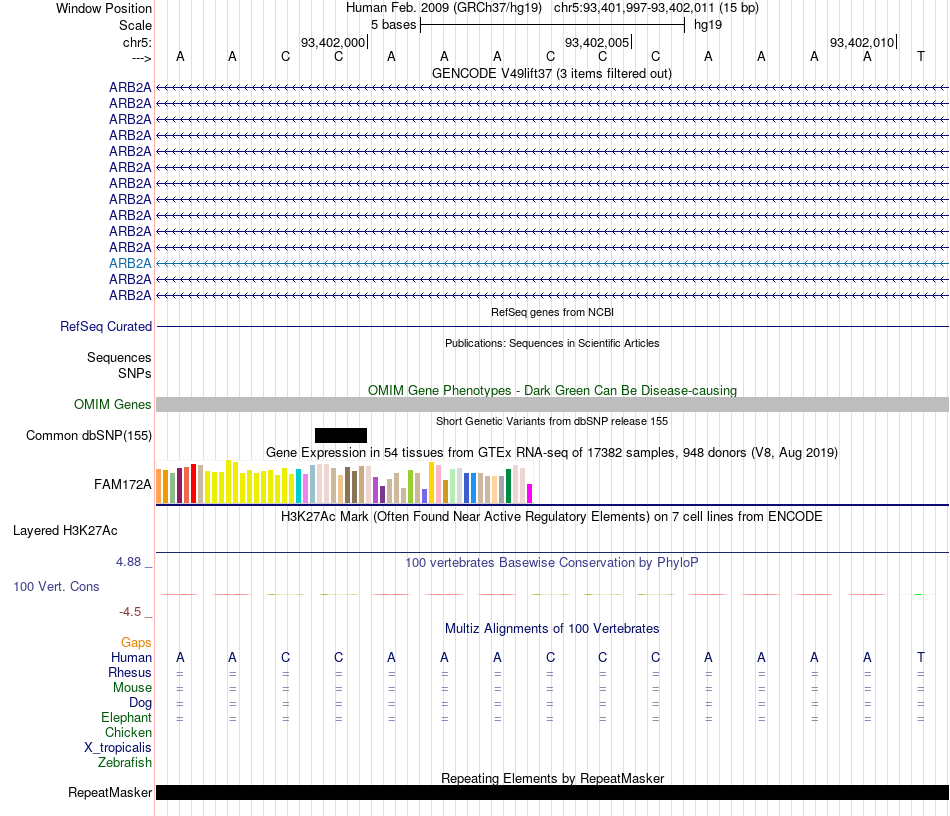Click the 'Elephant' species label
The height and width of the screenshot is (816, 950).
(x=126, y=717)
